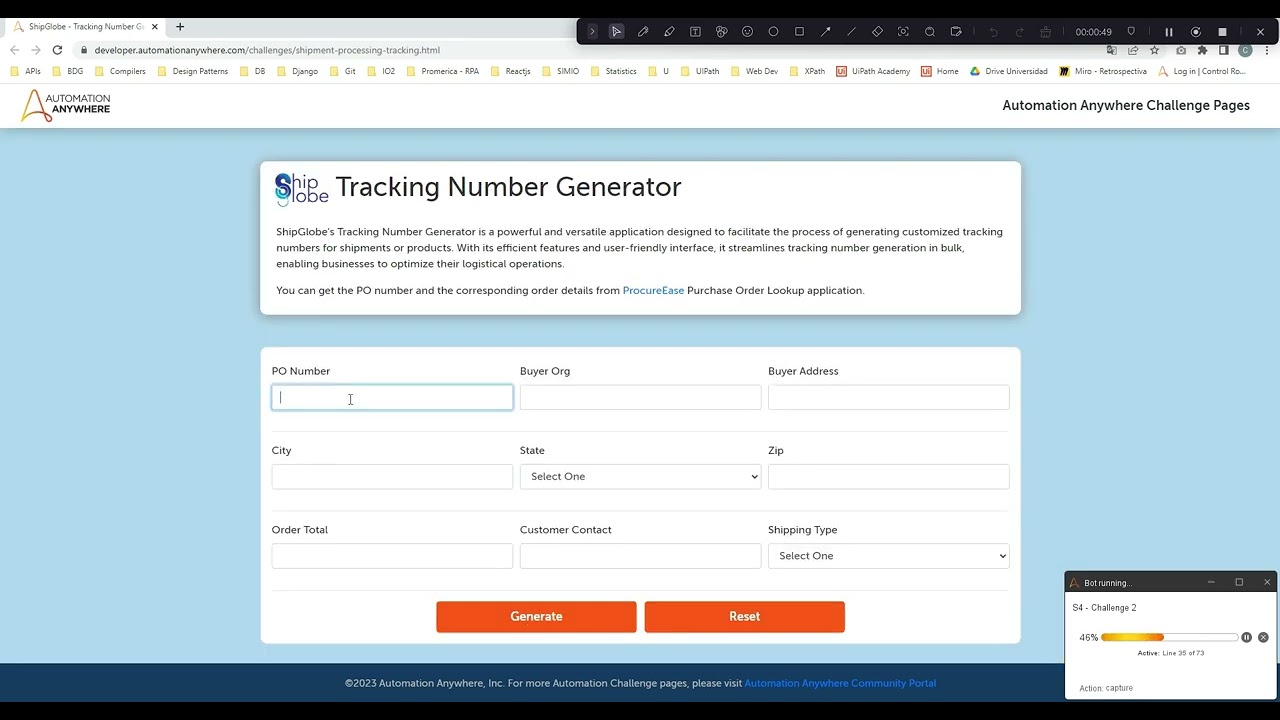This screenshot has height=720, width=1280.
Task: Click the marker icon next to the timer
Action: [x=1131, y=32]
